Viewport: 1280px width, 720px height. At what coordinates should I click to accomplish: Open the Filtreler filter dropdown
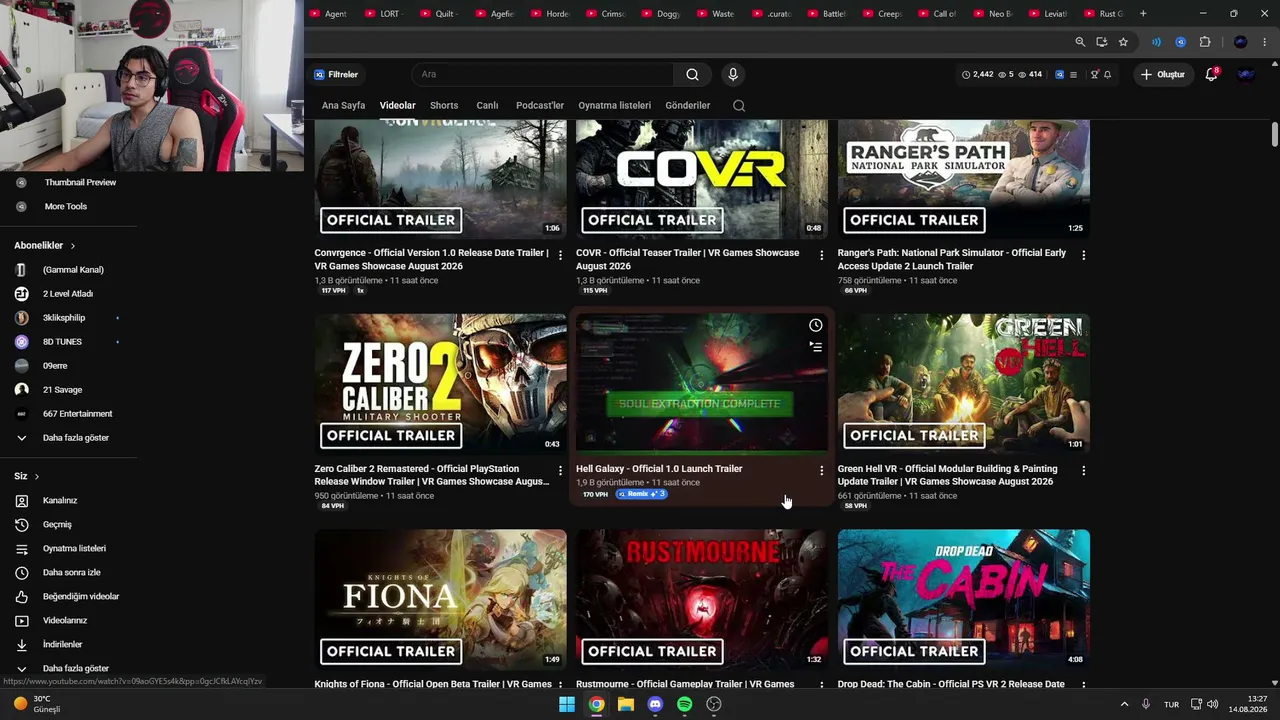coord(336,74)
